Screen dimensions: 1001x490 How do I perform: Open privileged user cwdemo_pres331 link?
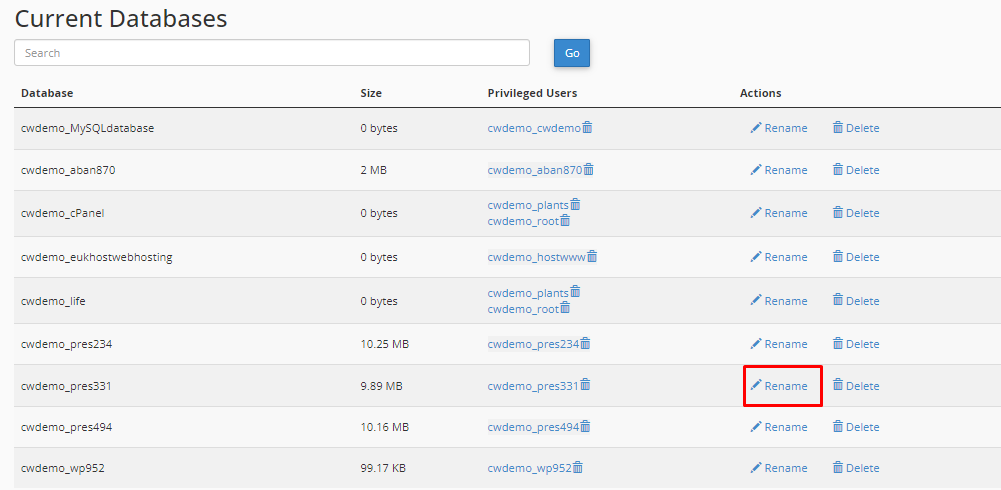tap(533, 386)
